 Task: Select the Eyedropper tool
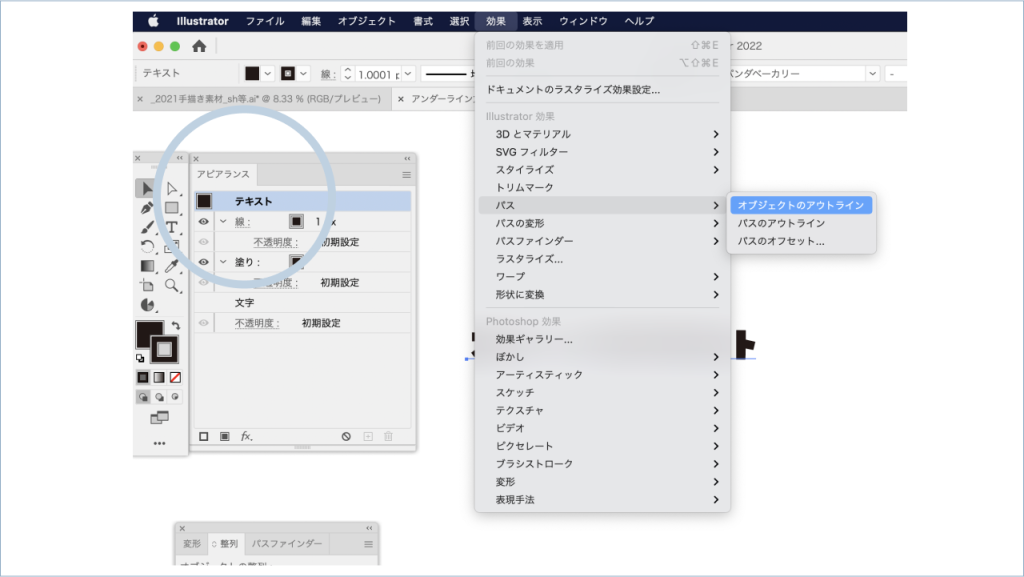point(172,266)
